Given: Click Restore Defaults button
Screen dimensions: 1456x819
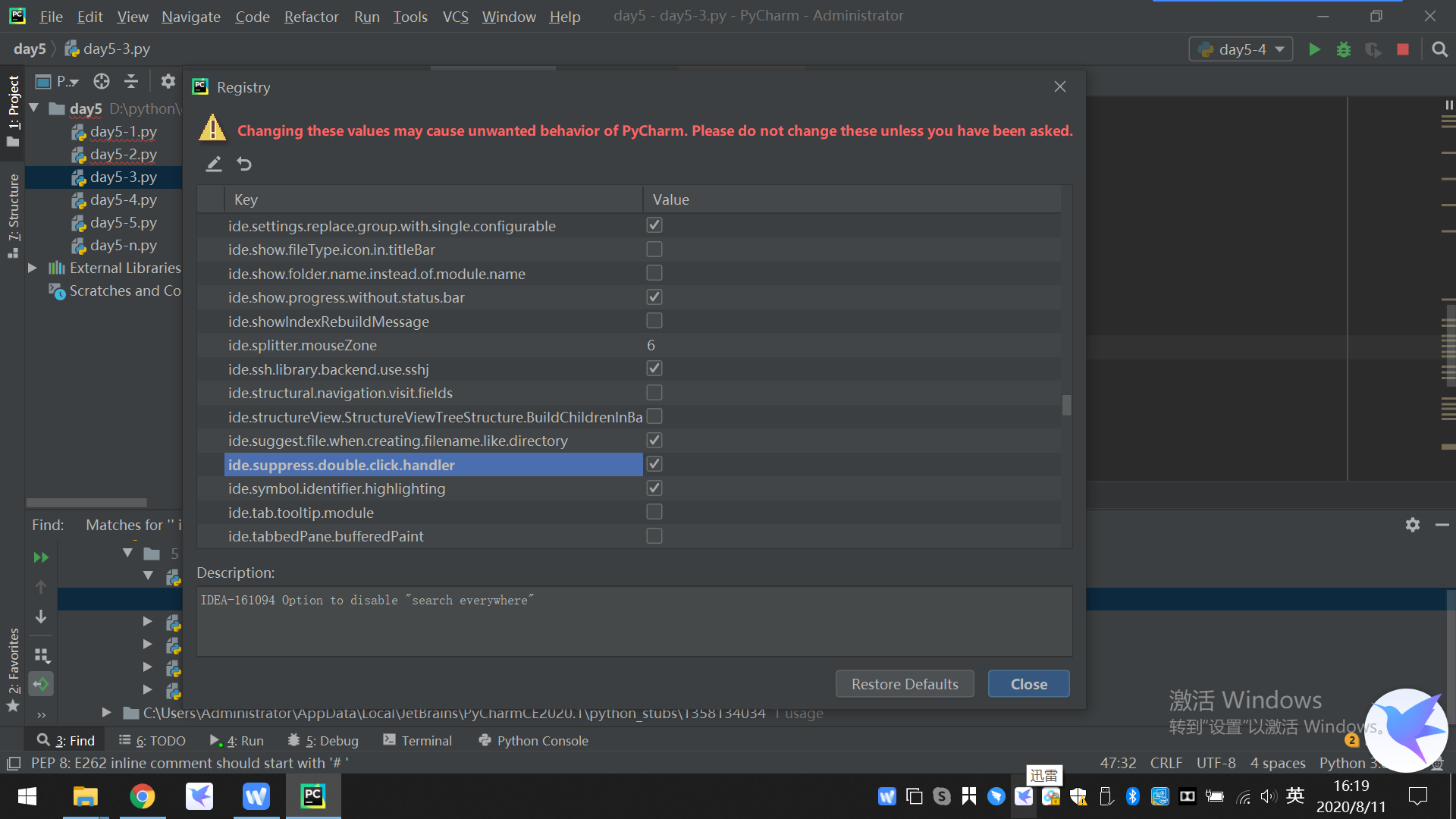Looking at the screenshot, I should (905, 684).
